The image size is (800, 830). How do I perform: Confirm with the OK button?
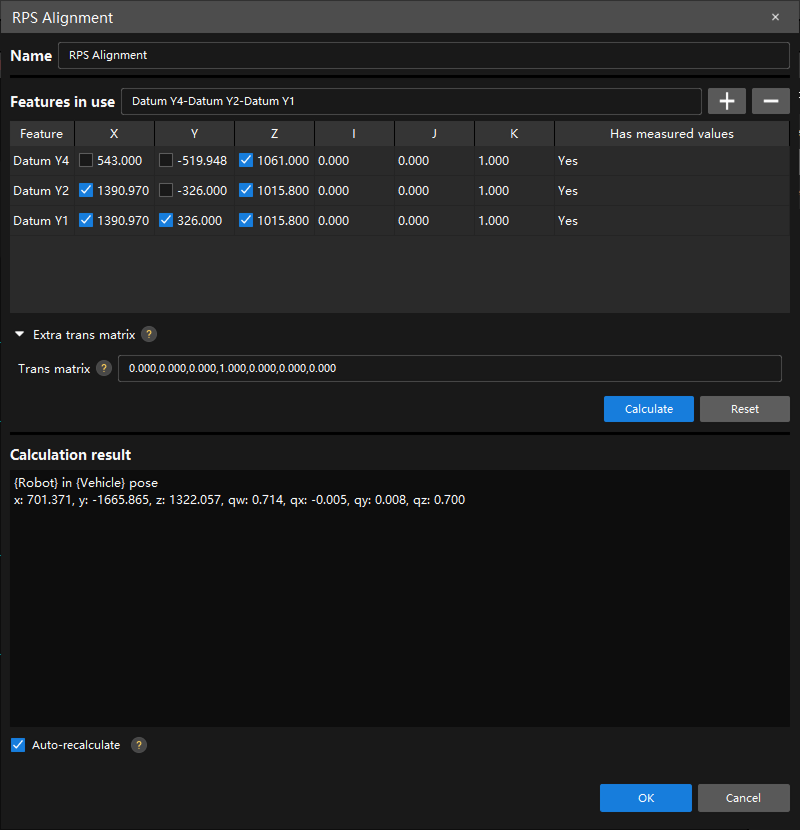pos(645,798)
